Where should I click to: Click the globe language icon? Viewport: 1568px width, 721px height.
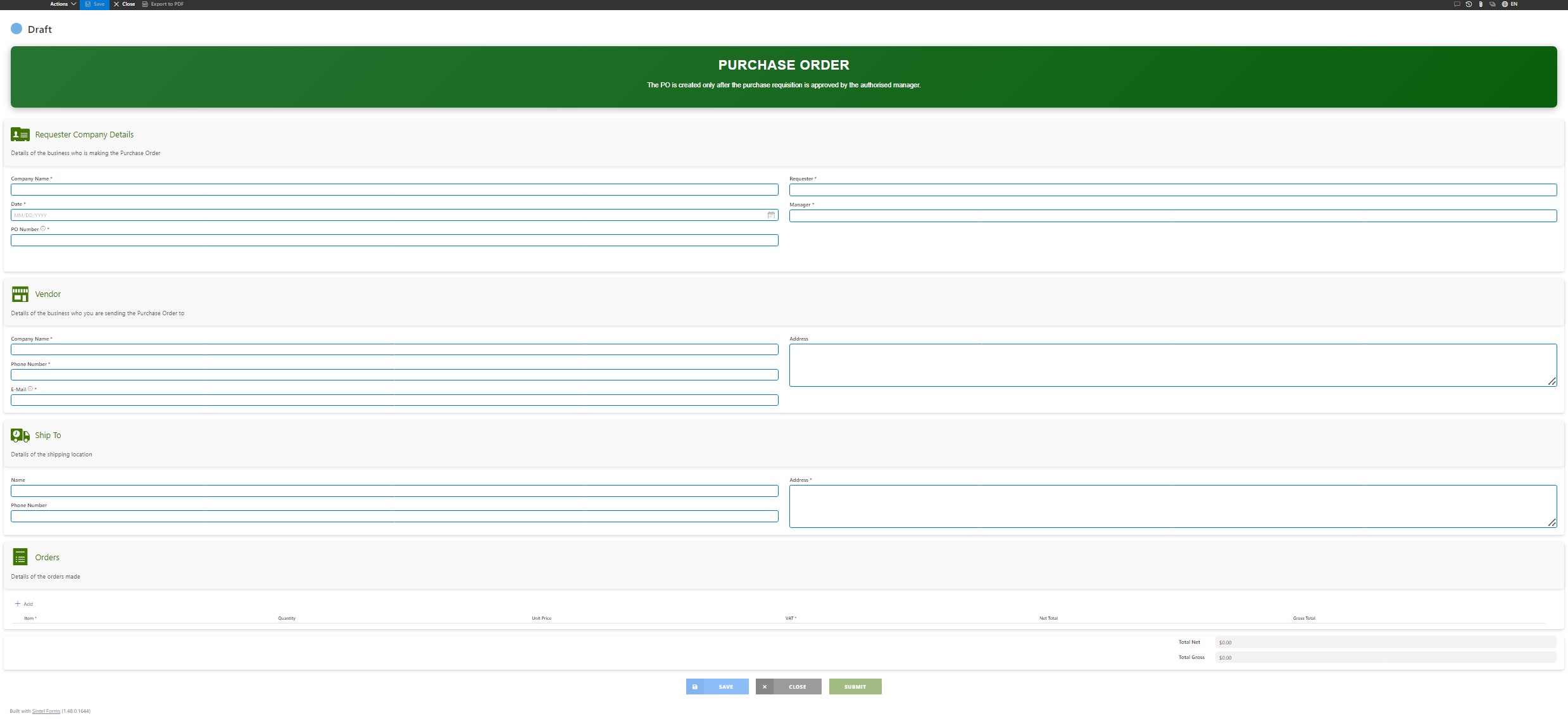click(x=1505, y=4)
